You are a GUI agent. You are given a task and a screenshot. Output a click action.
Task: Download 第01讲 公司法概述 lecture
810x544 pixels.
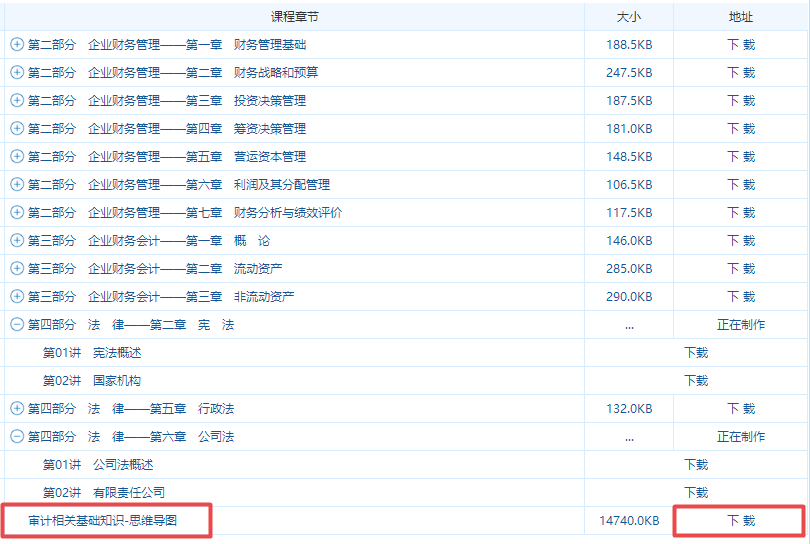click(696, 464)
